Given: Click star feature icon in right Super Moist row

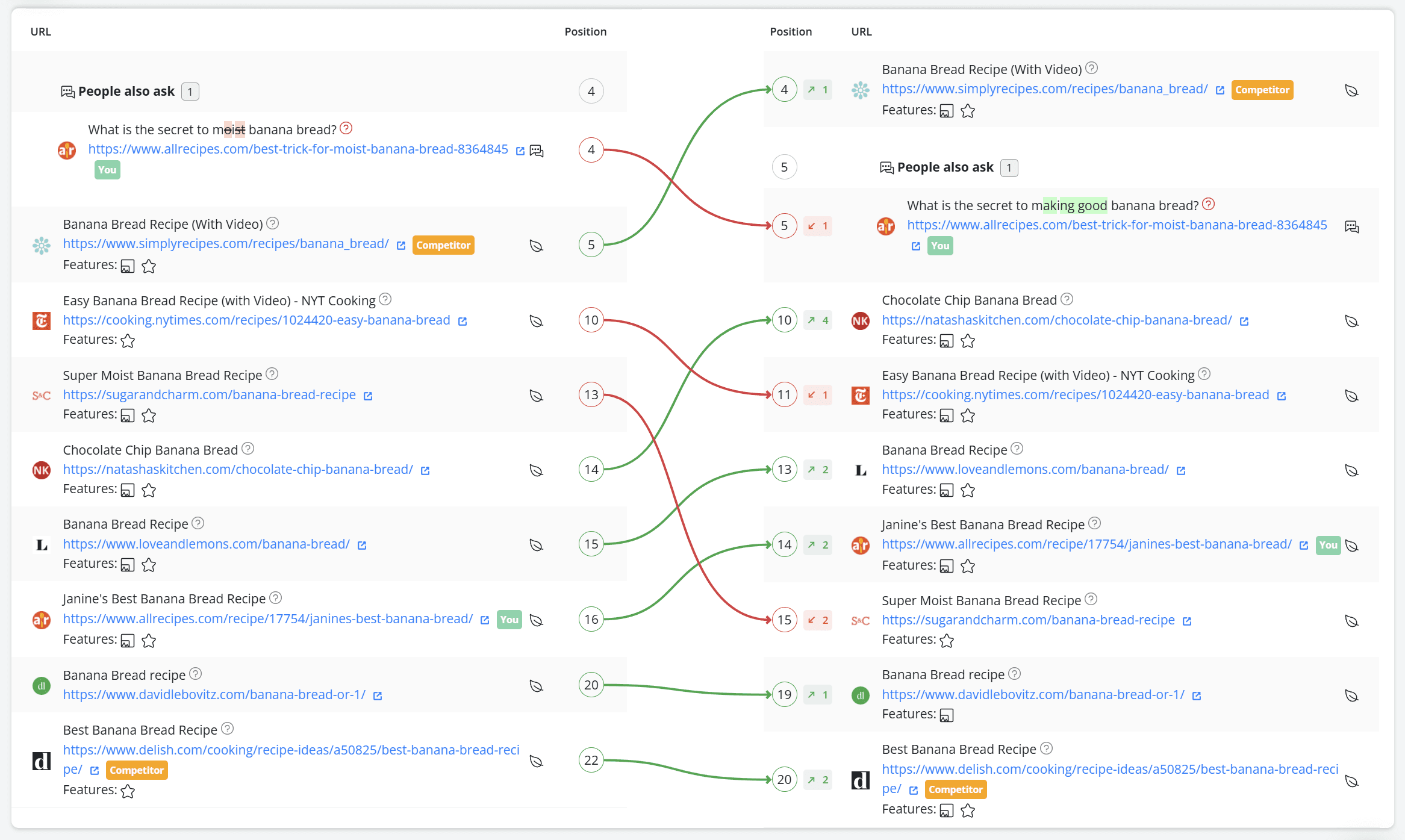Looking at the screenshot, I should (947, 641).
